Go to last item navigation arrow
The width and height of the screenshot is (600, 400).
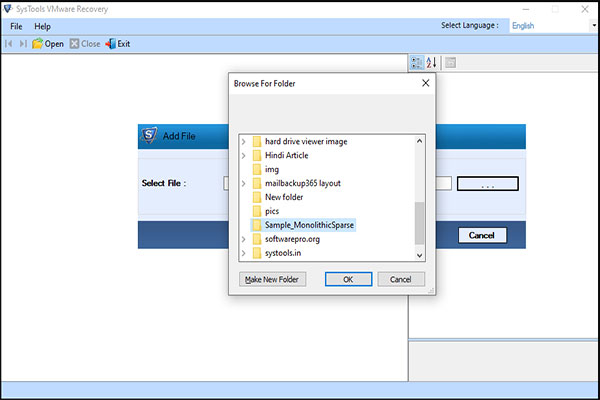pos(23,44)
